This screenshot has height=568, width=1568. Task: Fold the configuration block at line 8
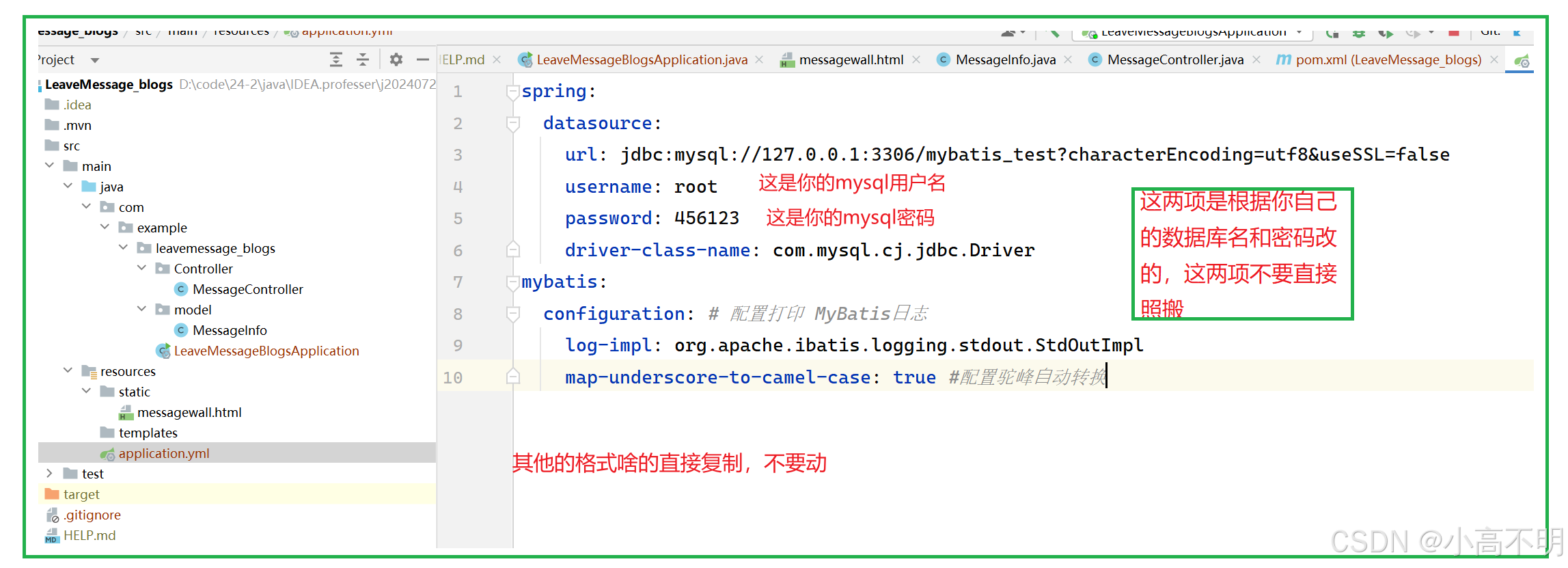pyautogui.click(x=513, y=314)
